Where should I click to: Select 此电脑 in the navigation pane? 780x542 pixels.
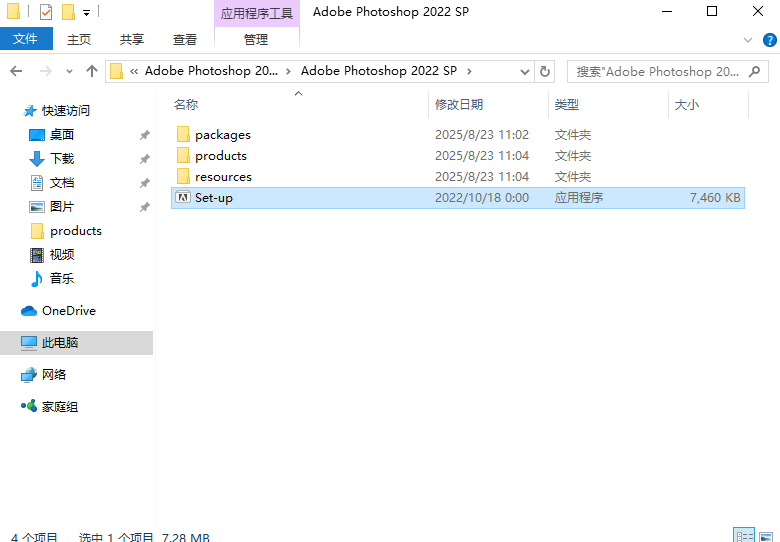[x=60, y=343]
